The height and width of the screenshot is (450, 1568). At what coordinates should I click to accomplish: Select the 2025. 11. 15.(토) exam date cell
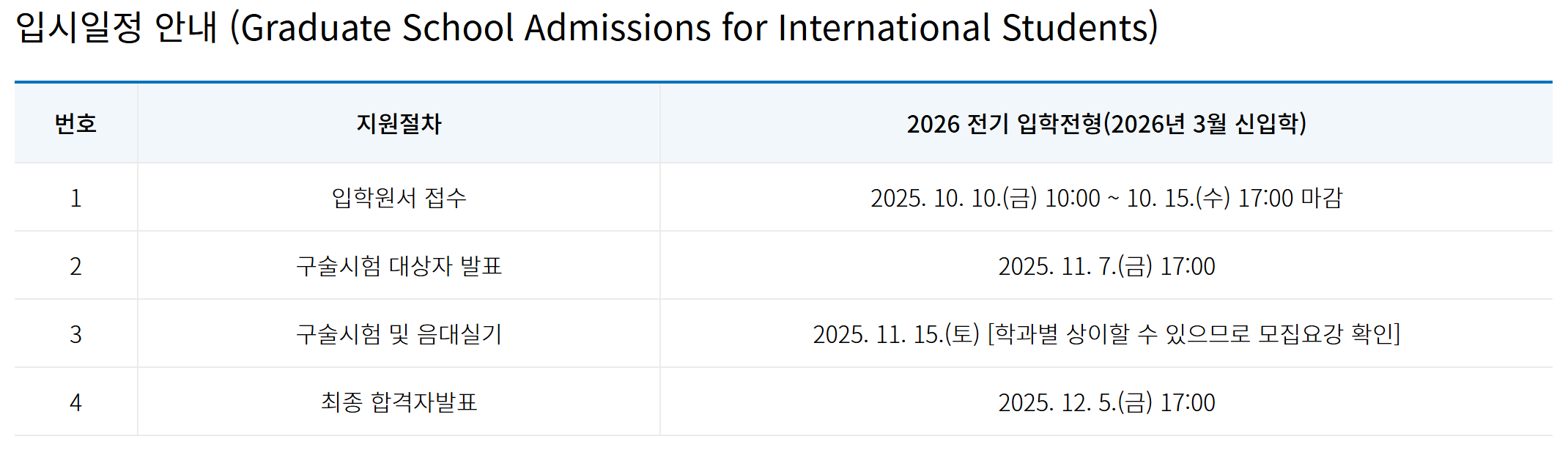click(1106, 334)
